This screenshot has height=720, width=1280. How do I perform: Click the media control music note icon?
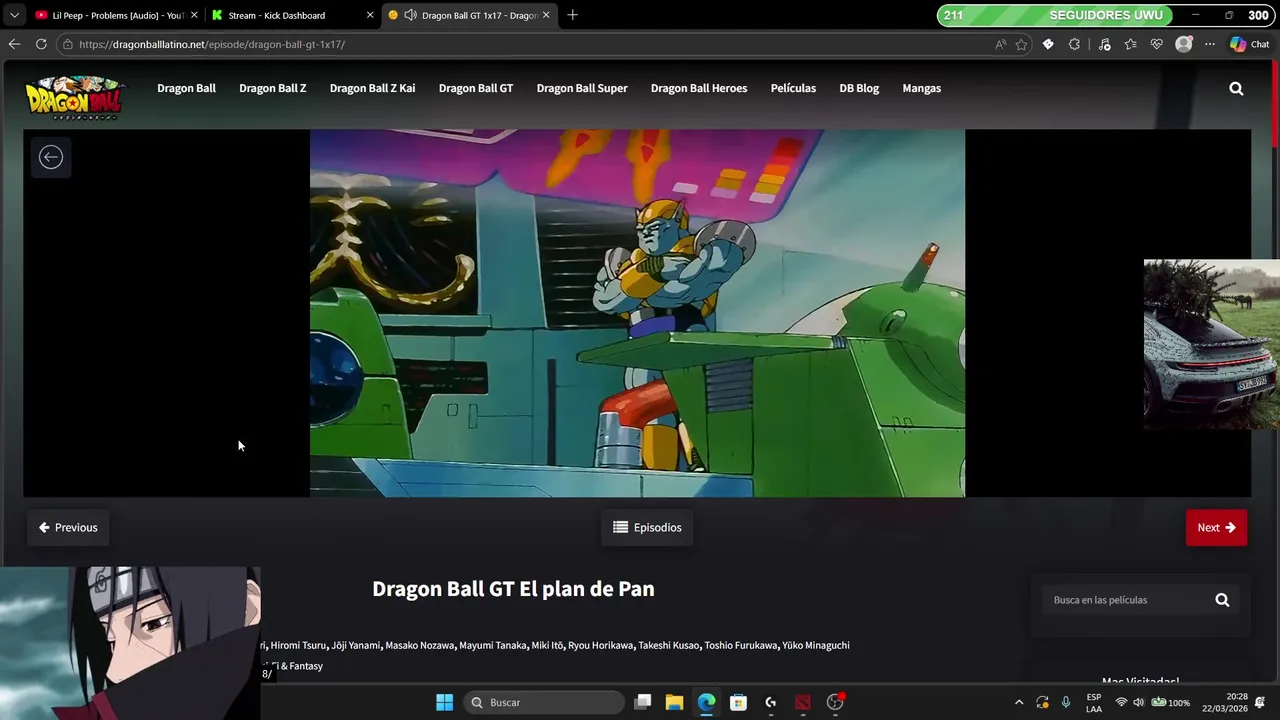tap(1104, 44)
